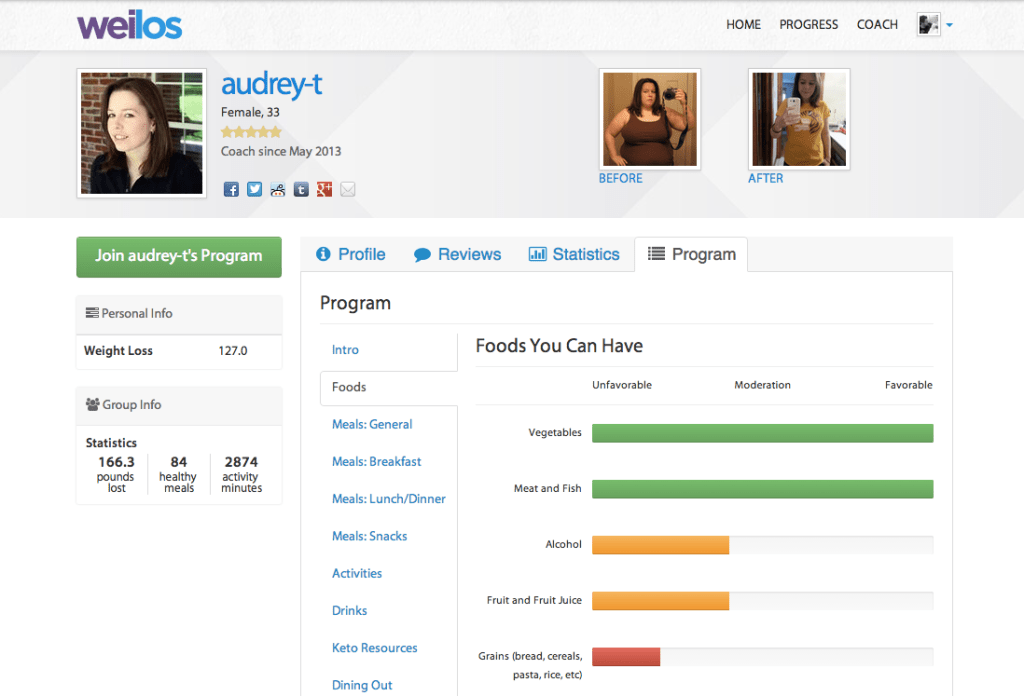Open Meals: Lunch/Dinner section
The width and height of the screenshot is (1024, 696).
click(389, 499)
